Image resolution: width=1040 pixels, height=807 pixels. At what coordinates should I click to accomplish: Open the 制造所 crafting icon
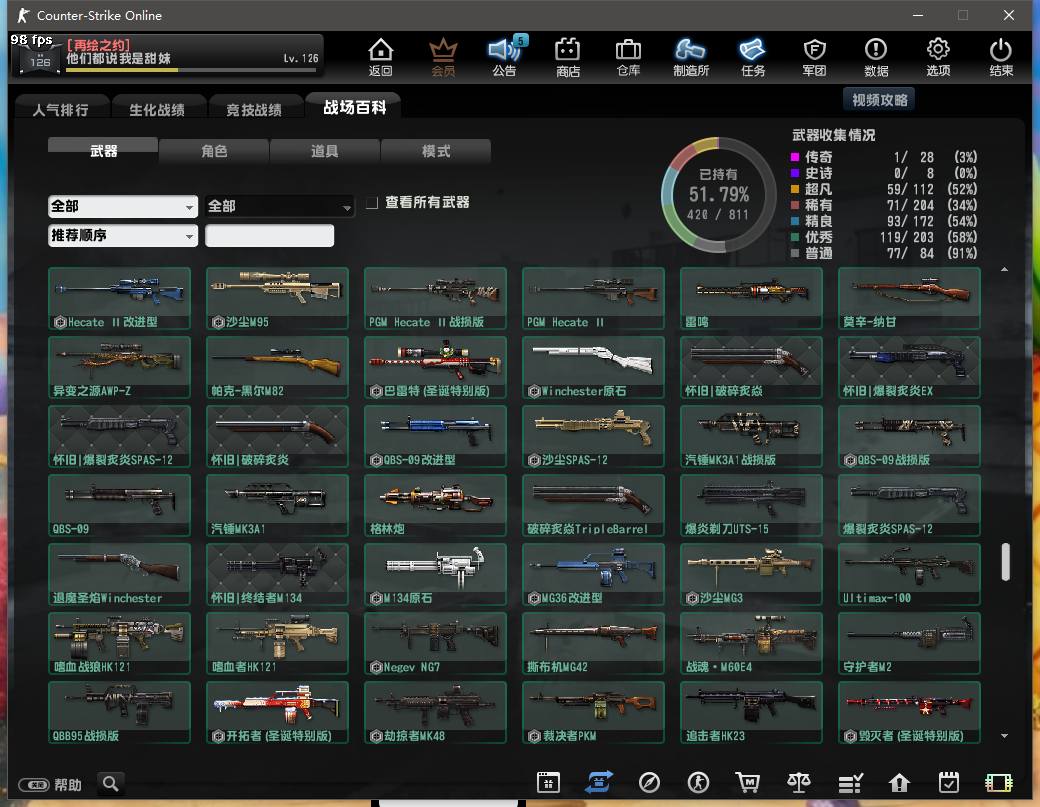(x=690, y=56)
